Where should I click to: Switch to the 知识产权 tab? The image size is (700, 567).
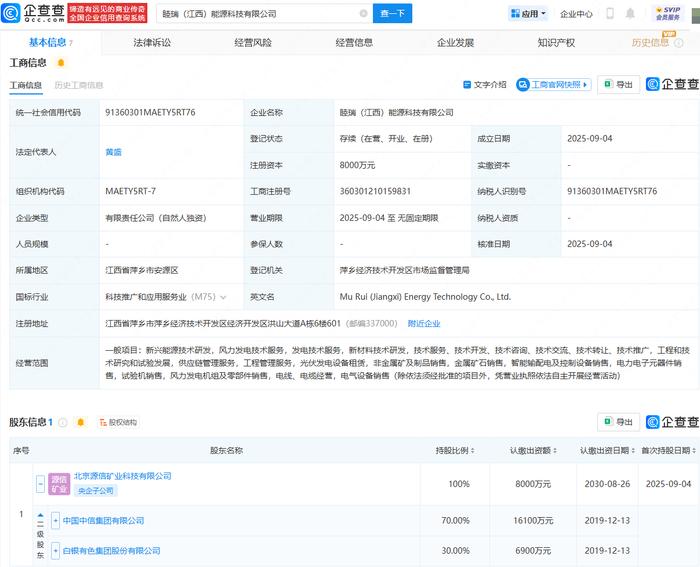(x=556, y=43)
